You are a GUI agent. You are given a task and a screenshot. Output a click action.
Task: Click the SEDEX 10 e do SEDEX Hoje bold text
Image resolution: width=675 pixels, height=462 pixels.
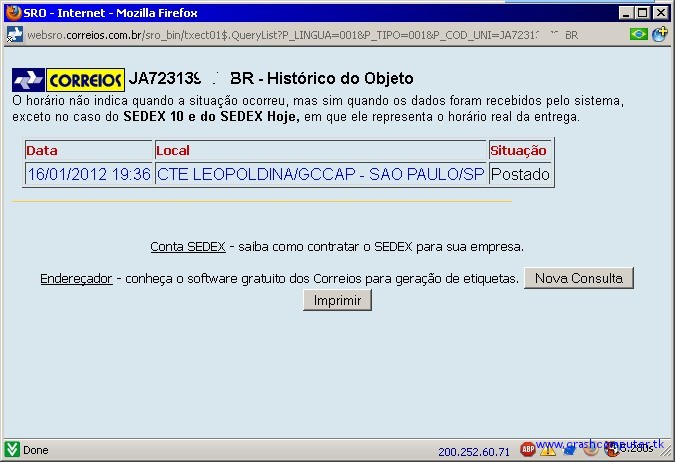point(211,117)
